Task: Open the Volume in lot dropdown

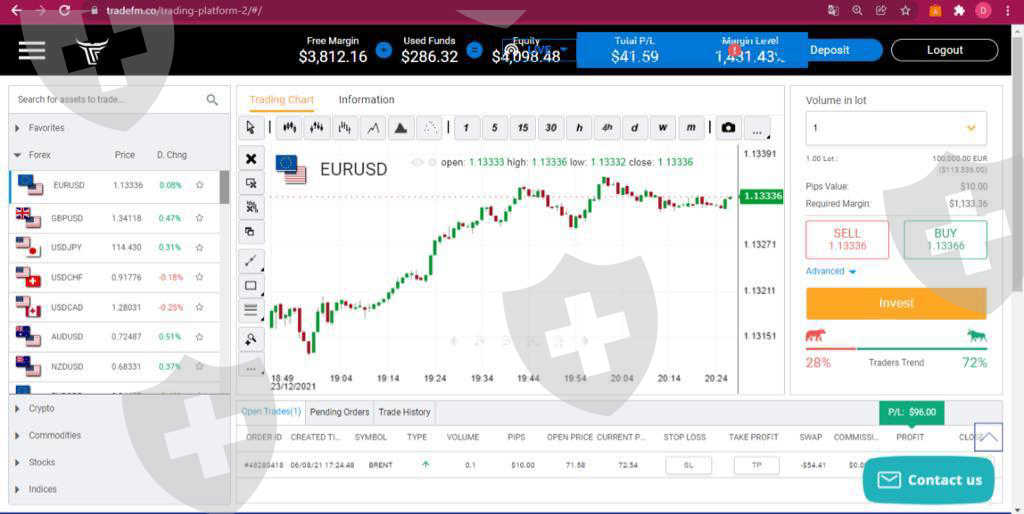Action: click(896, 128)
